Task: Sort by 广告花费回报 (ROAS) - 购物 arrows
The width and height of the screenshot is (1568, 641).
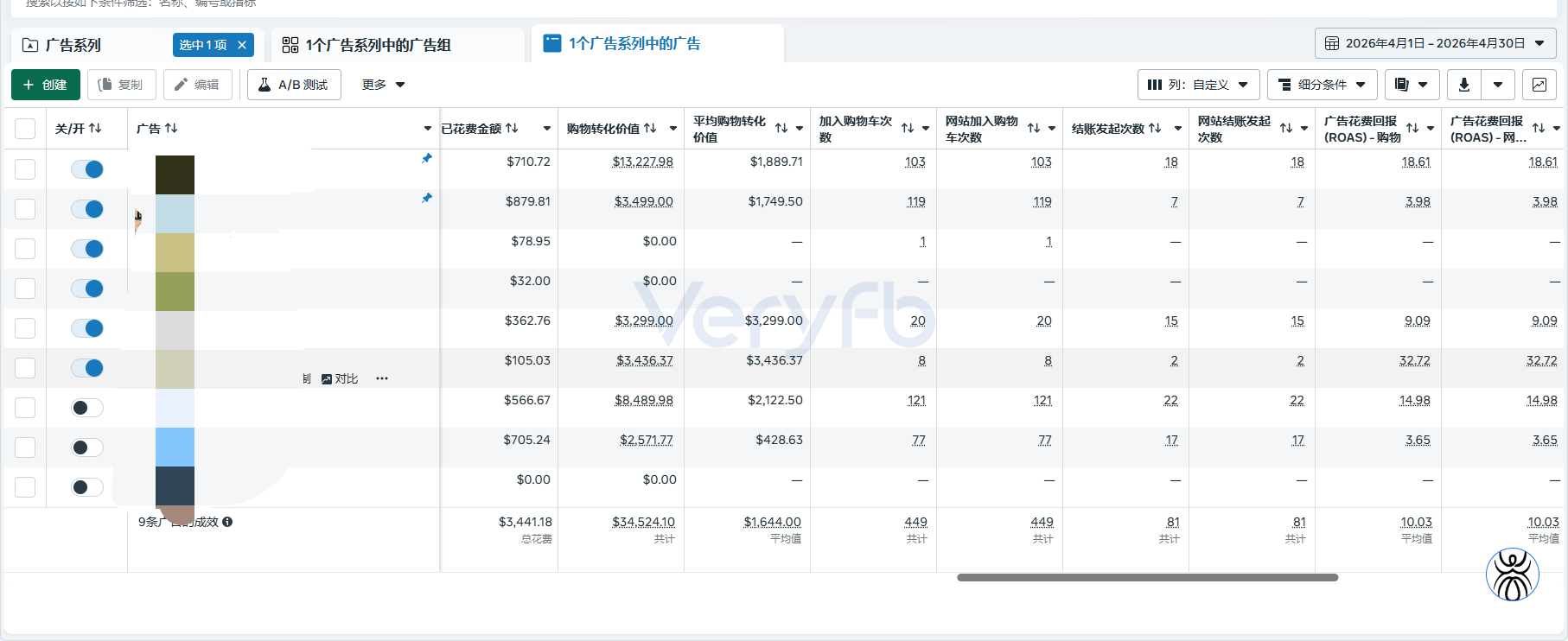Action: coord(1412,128)
